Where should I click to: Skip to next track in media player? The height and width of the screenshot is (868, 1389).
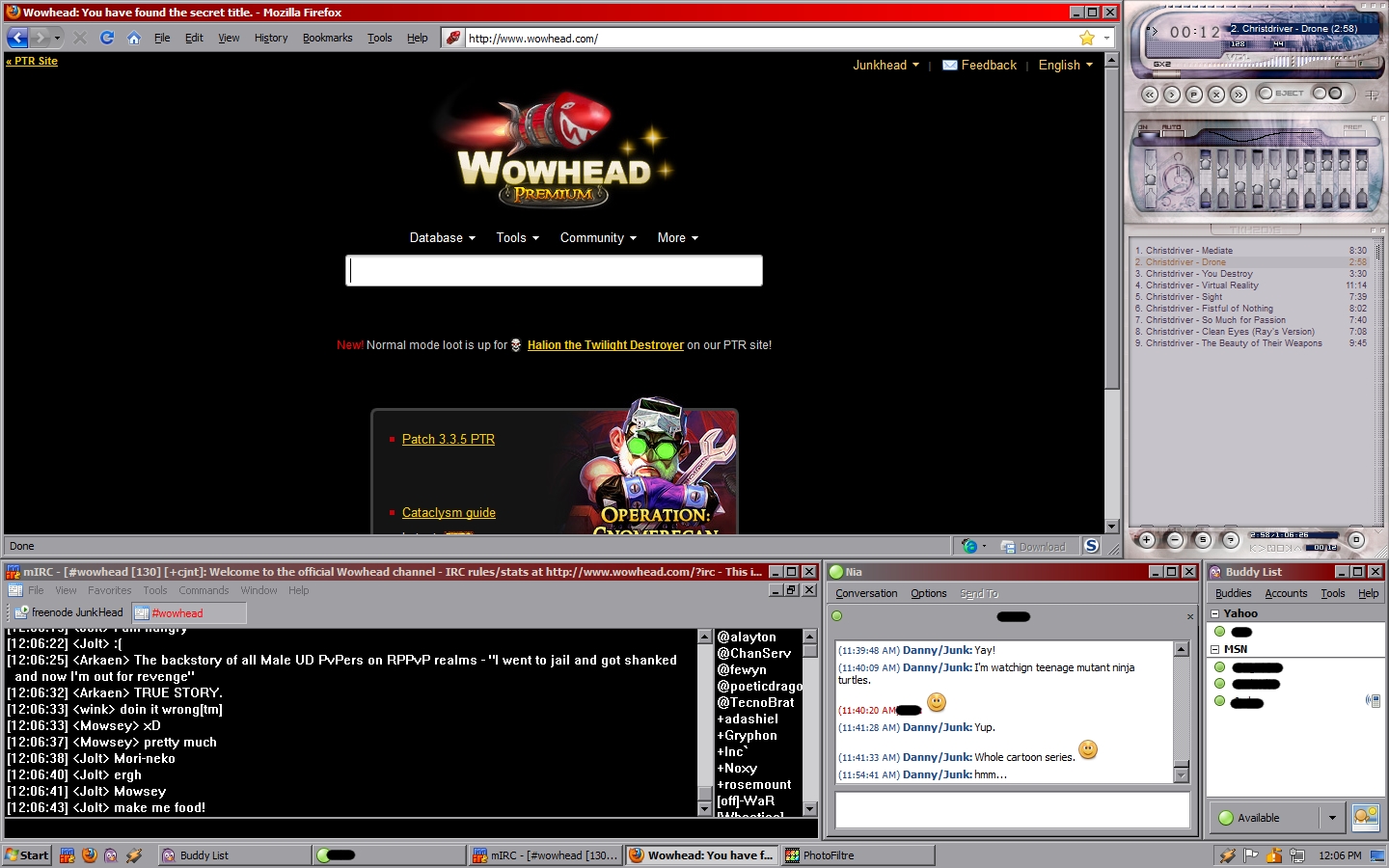coord(1239,94)
